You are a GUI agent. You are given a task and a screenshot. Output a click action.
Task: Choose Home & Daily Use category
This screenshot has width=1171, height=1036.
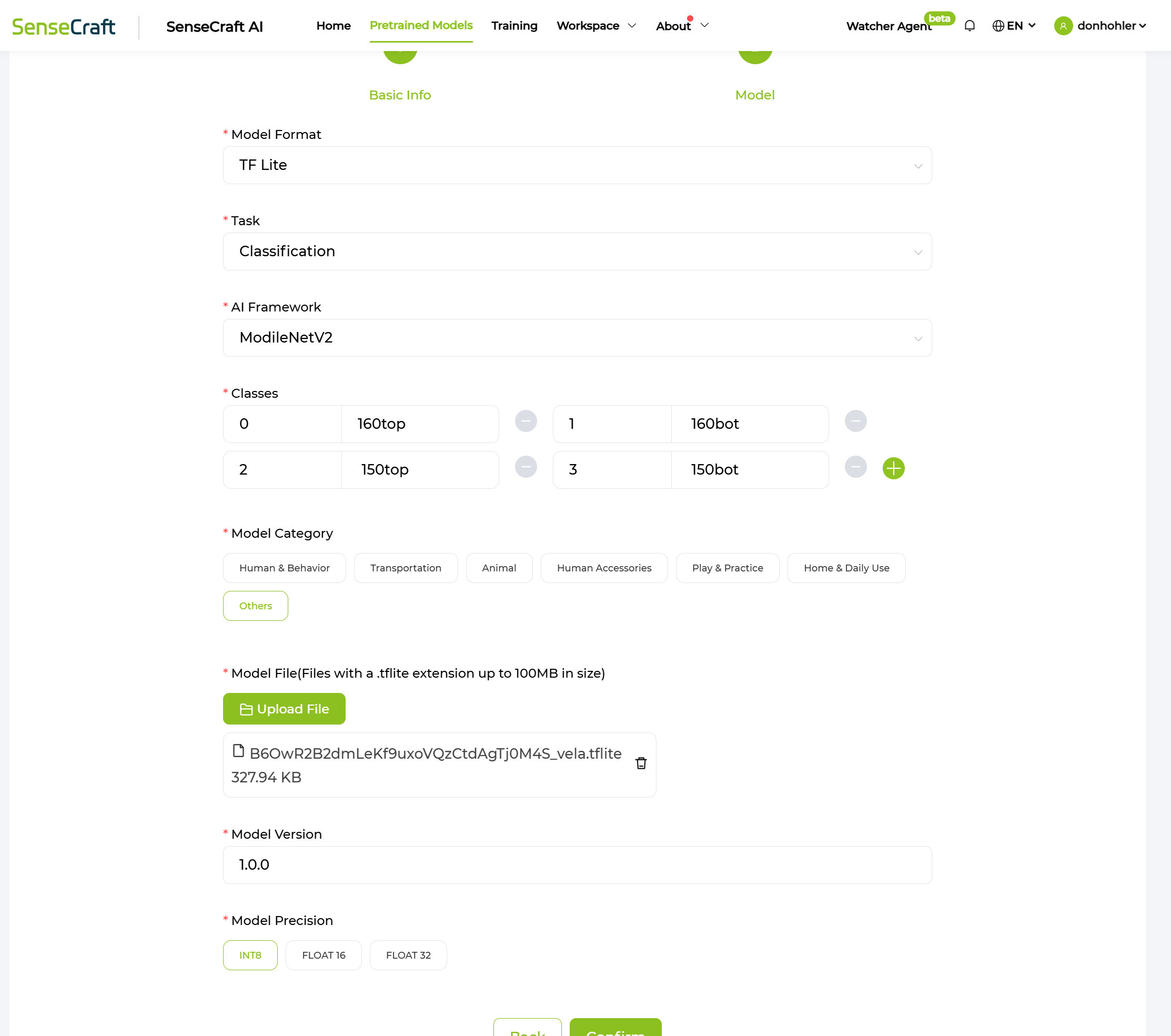pos(846,568)
